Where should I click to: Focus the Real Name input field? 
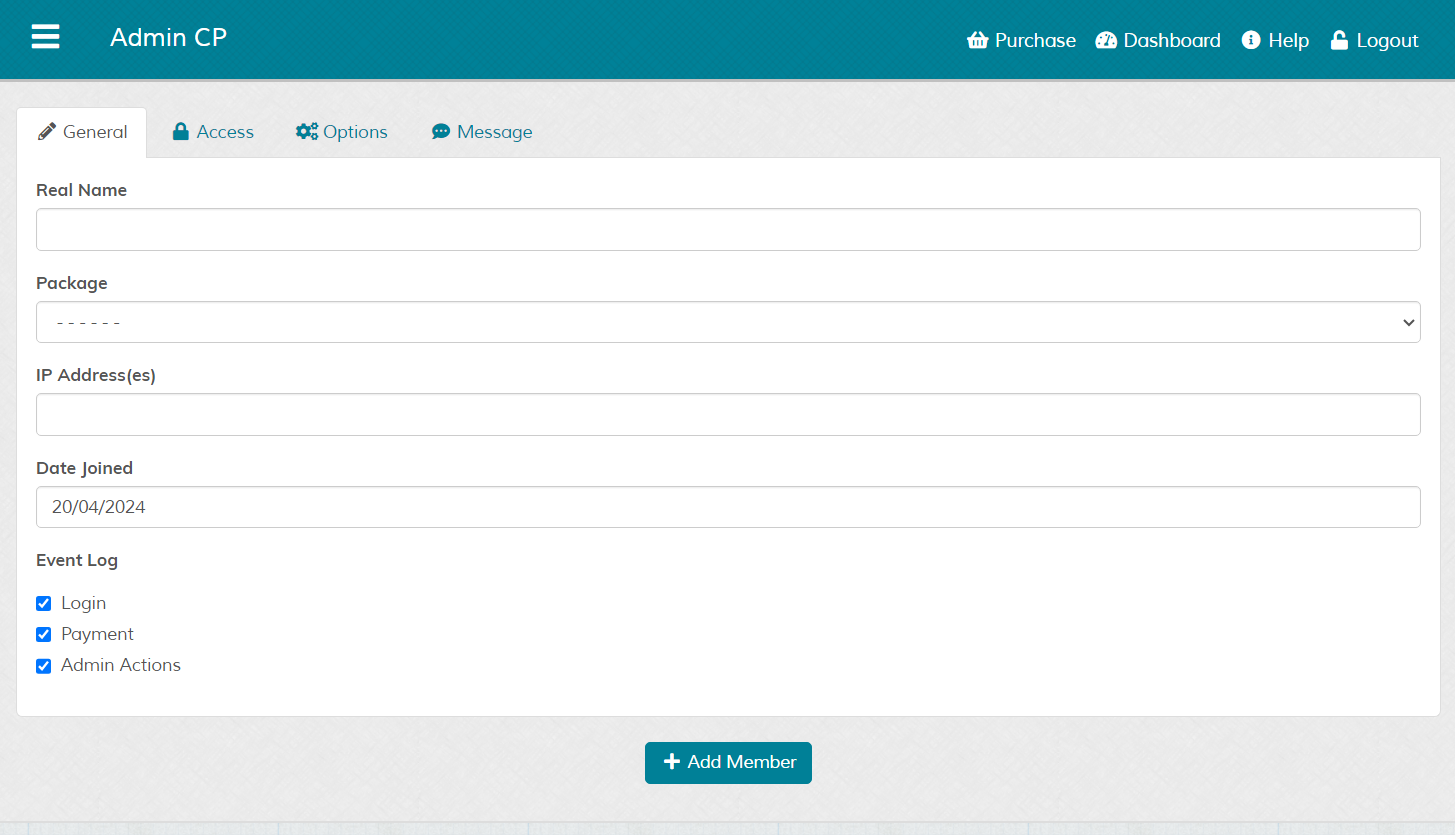click(728, 230)
